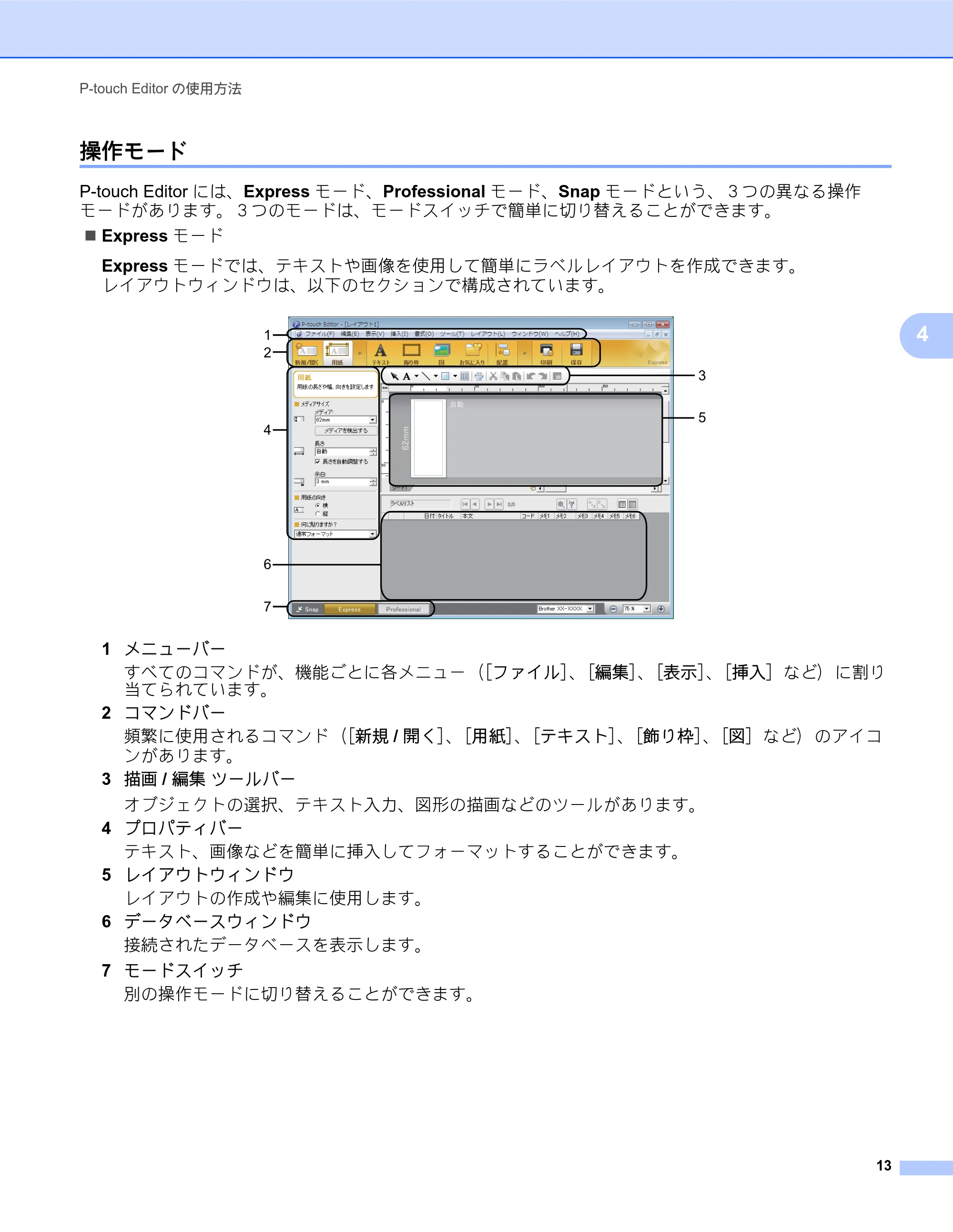953x1232 pixels.
Task: Click the layout vertical scrollbar up arrow
Action: (x=665, y=390)
